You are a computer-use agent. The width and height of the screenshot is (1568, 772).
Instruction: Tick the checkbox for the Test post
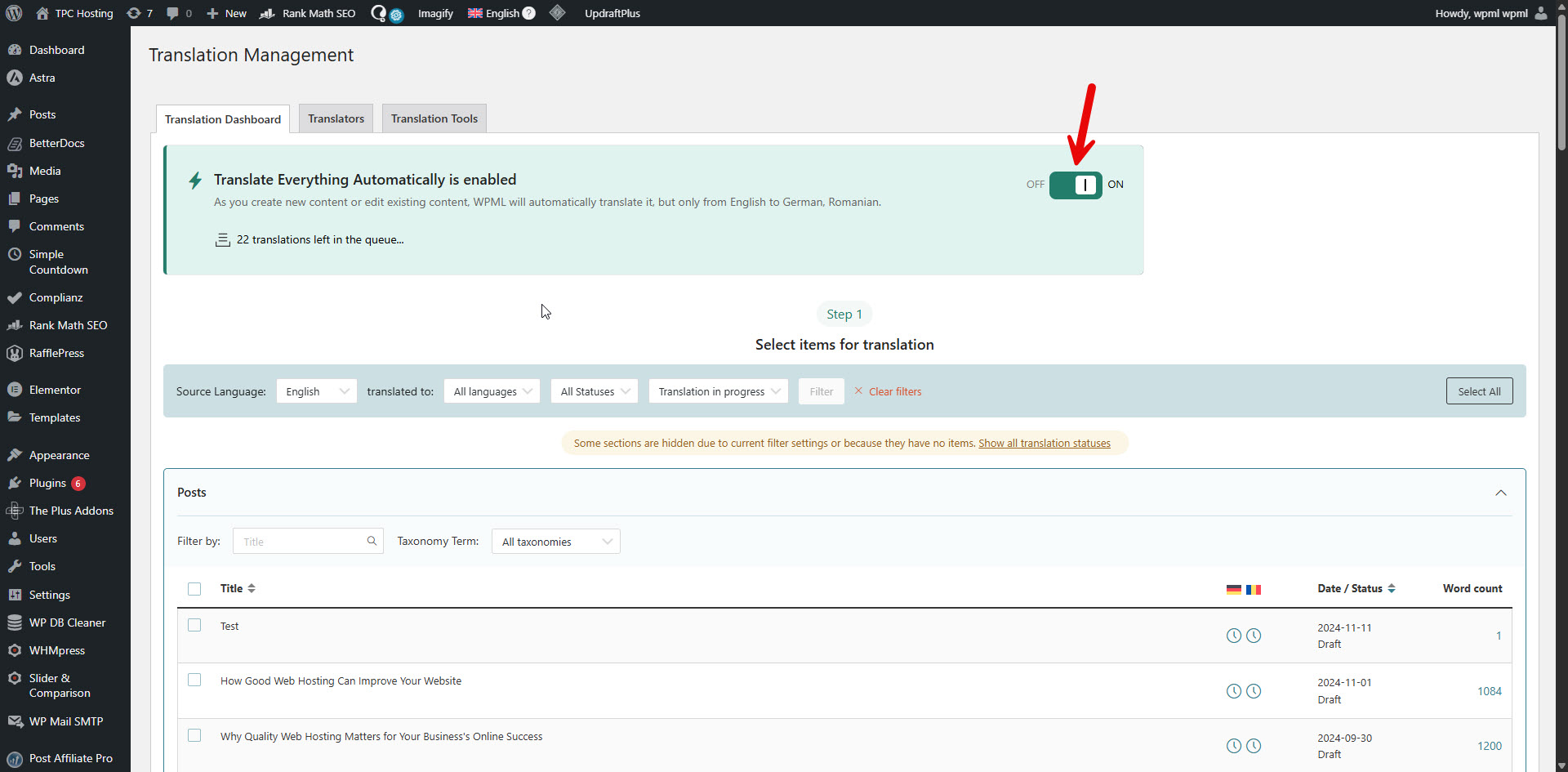(x=194, y=625)
